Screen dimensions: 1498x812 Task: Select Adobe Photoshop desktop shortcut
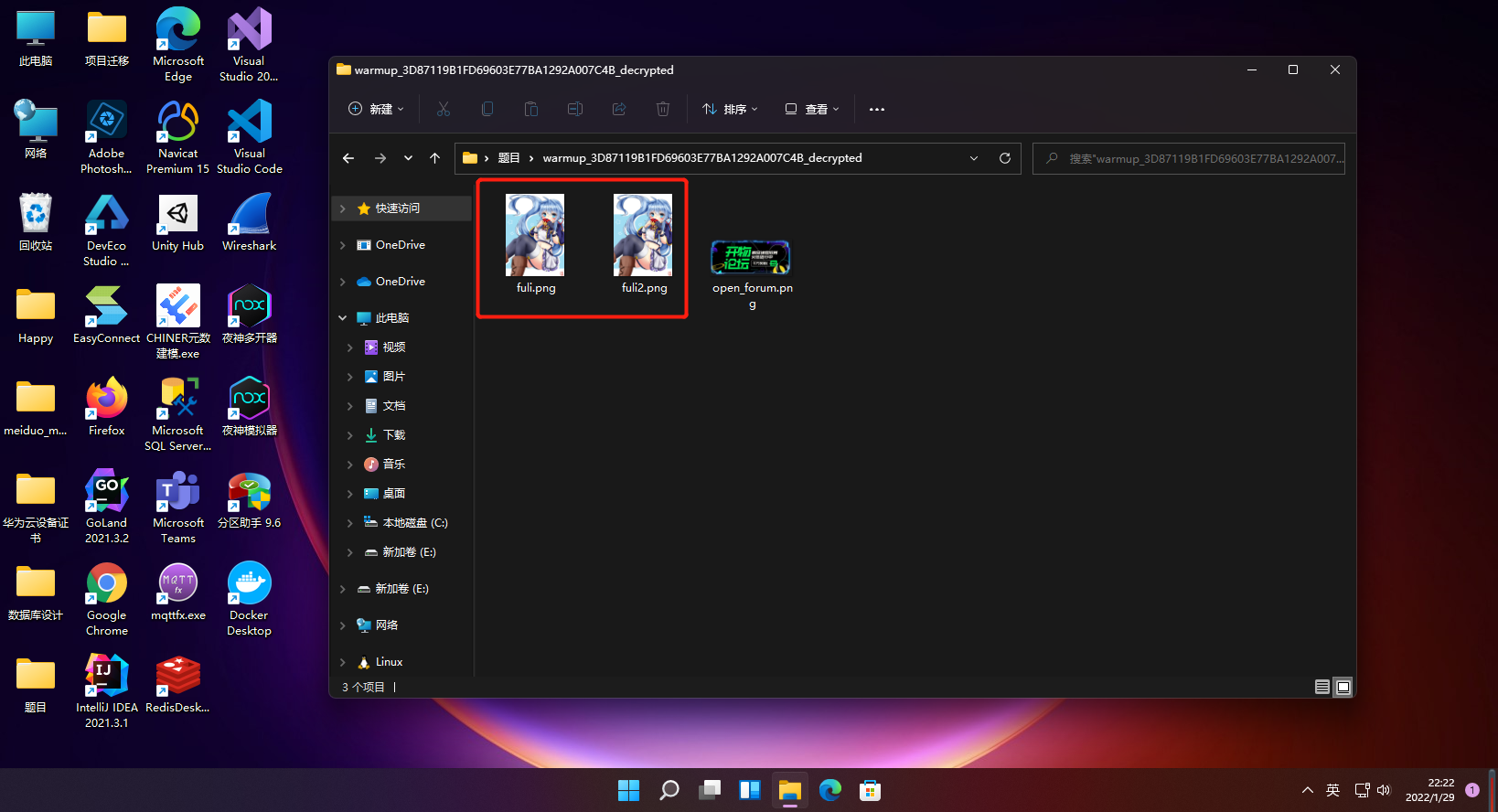click(x=107, y=137)
